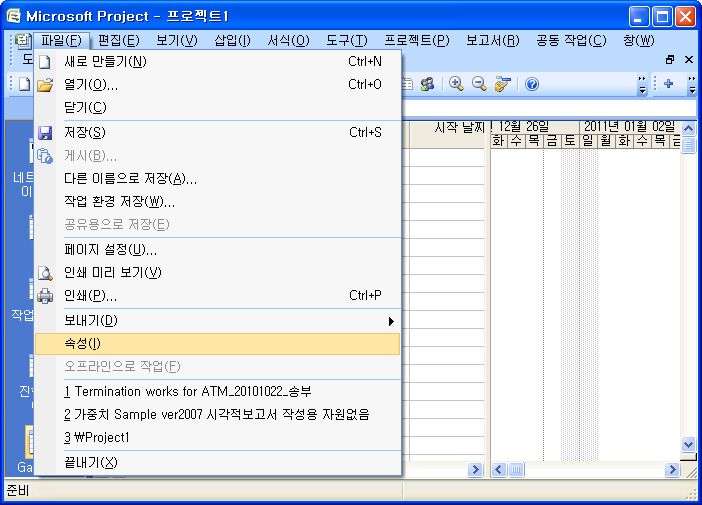Select 닫기(C) menu entry
Viewport: 702px width, 505px height.
[218, 107]
